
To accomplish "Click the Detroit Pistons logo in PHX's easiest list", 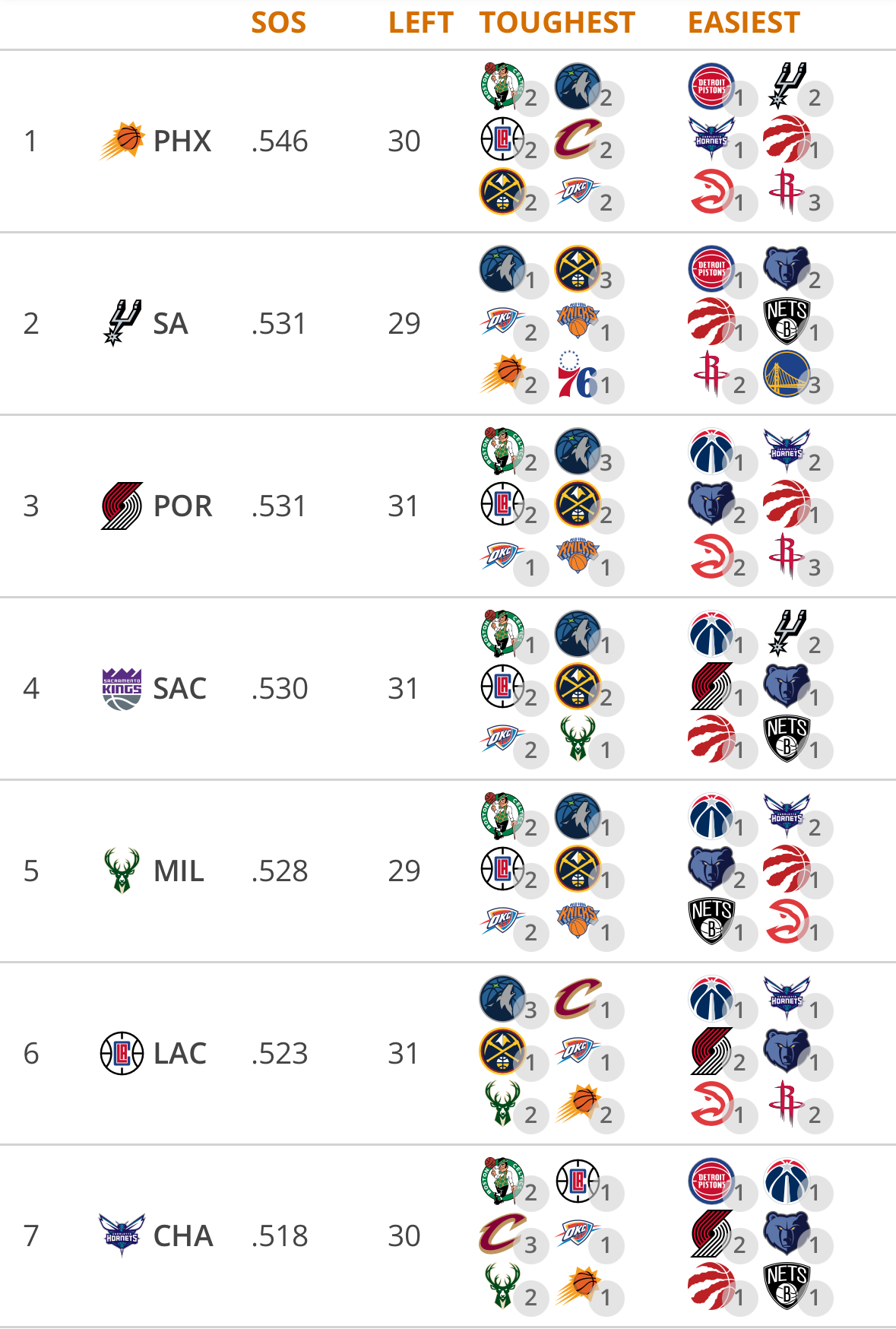I will (711, 86).
